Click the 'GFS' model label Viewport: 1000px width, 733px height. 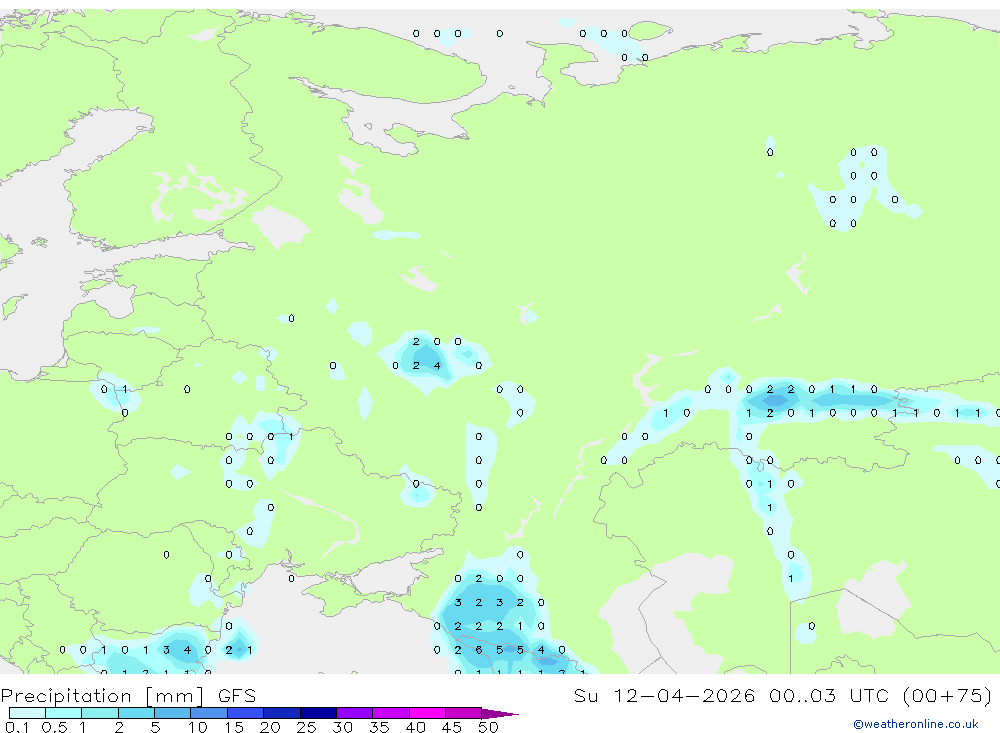pyautogui.click(x=237, y=695)
